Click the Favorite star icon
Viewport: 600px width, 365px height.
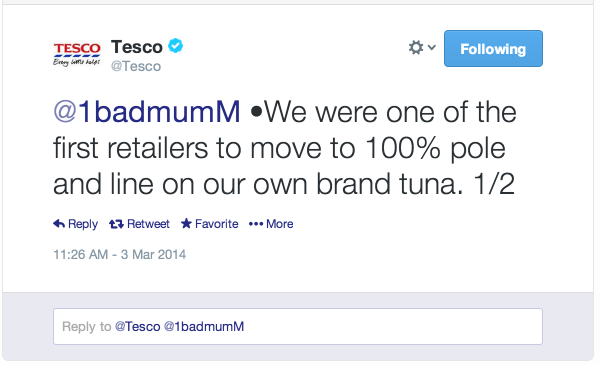pyautogui.click(x=186, y=223)
